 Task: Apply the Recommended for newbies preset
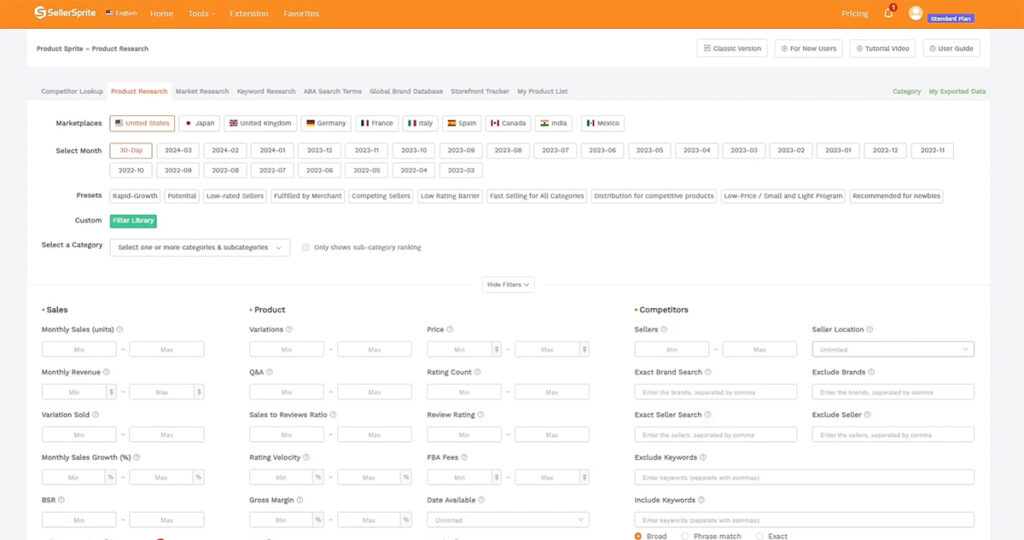(896, 196)
